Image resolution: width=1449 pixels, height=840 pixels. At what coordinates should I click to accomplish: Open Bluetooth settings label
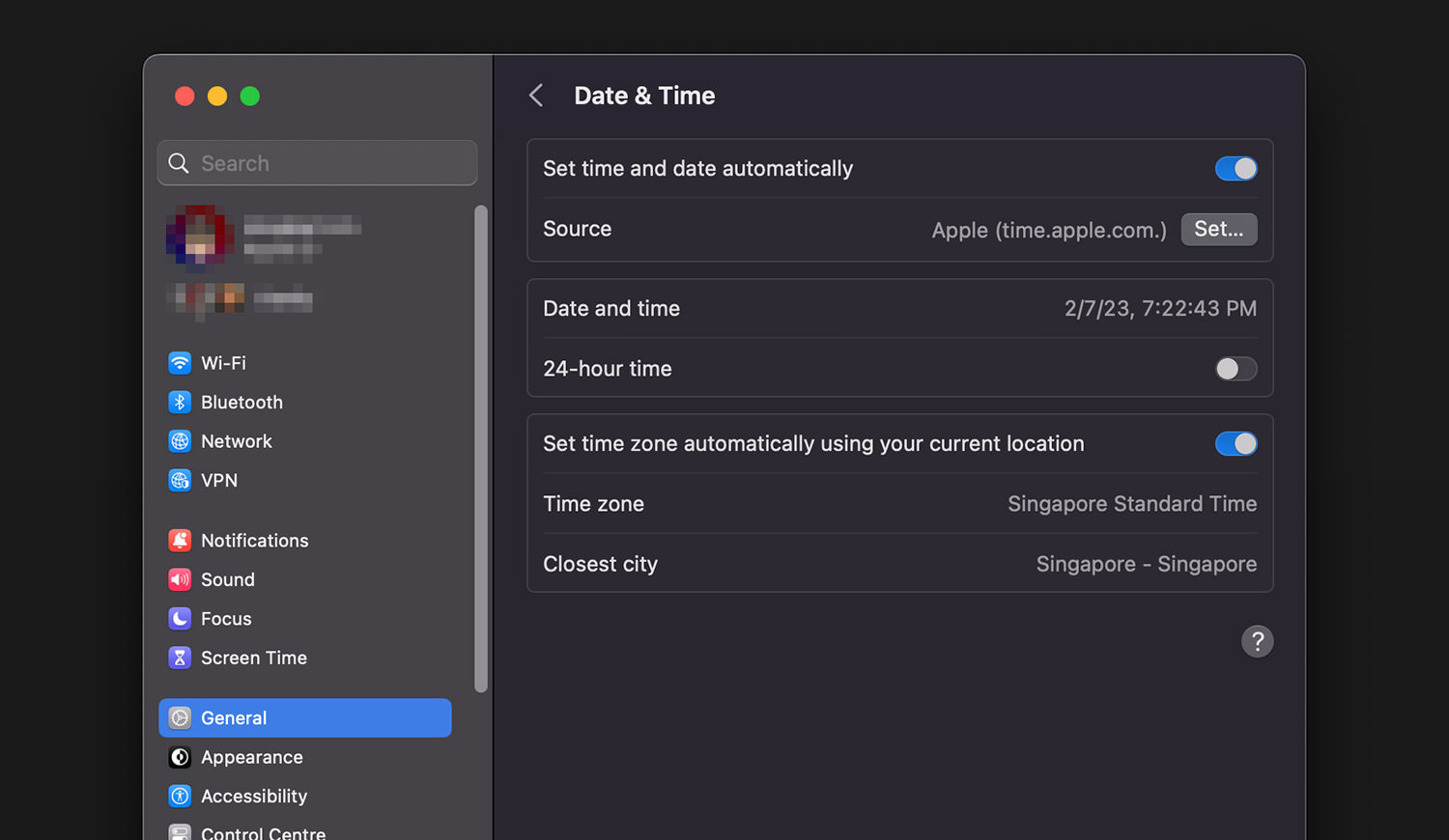click(241, 402)
